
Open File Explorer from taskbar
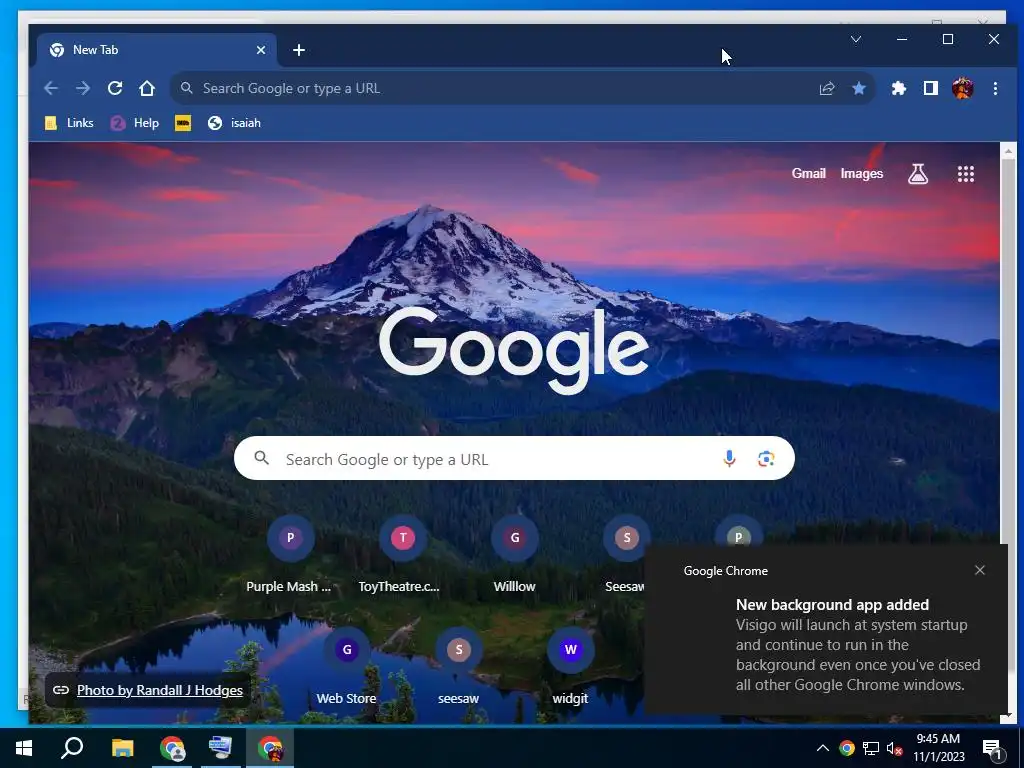[x=122, y=748]
